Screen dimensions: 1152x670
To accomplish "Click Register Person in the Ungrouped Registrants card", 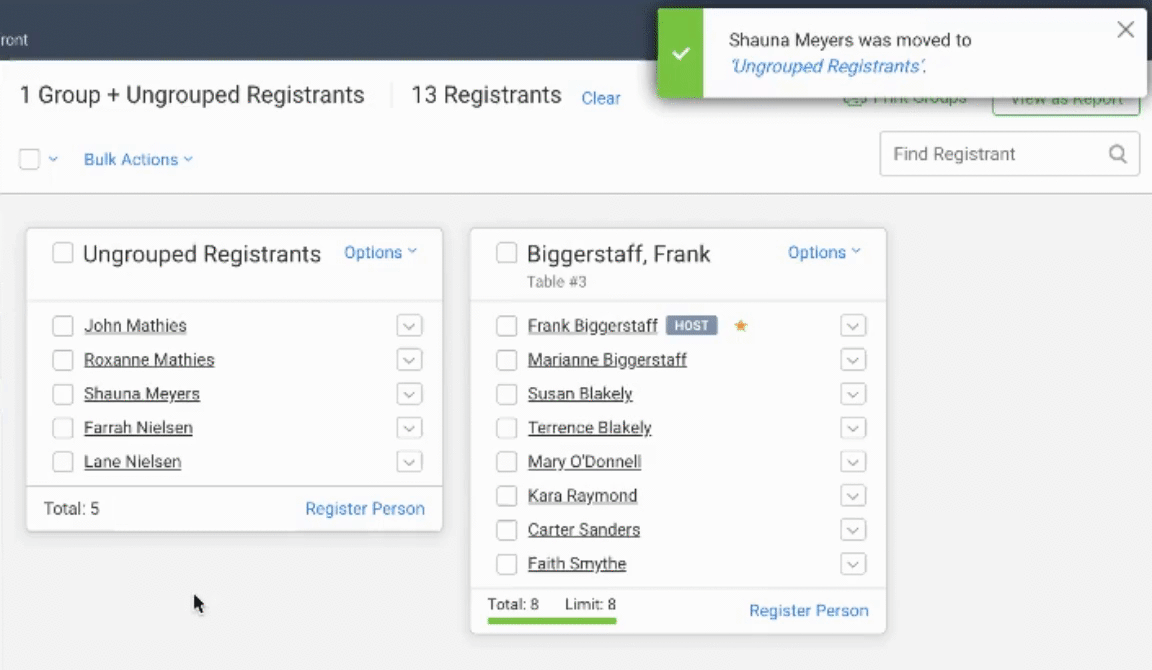I will click(365, 509).
